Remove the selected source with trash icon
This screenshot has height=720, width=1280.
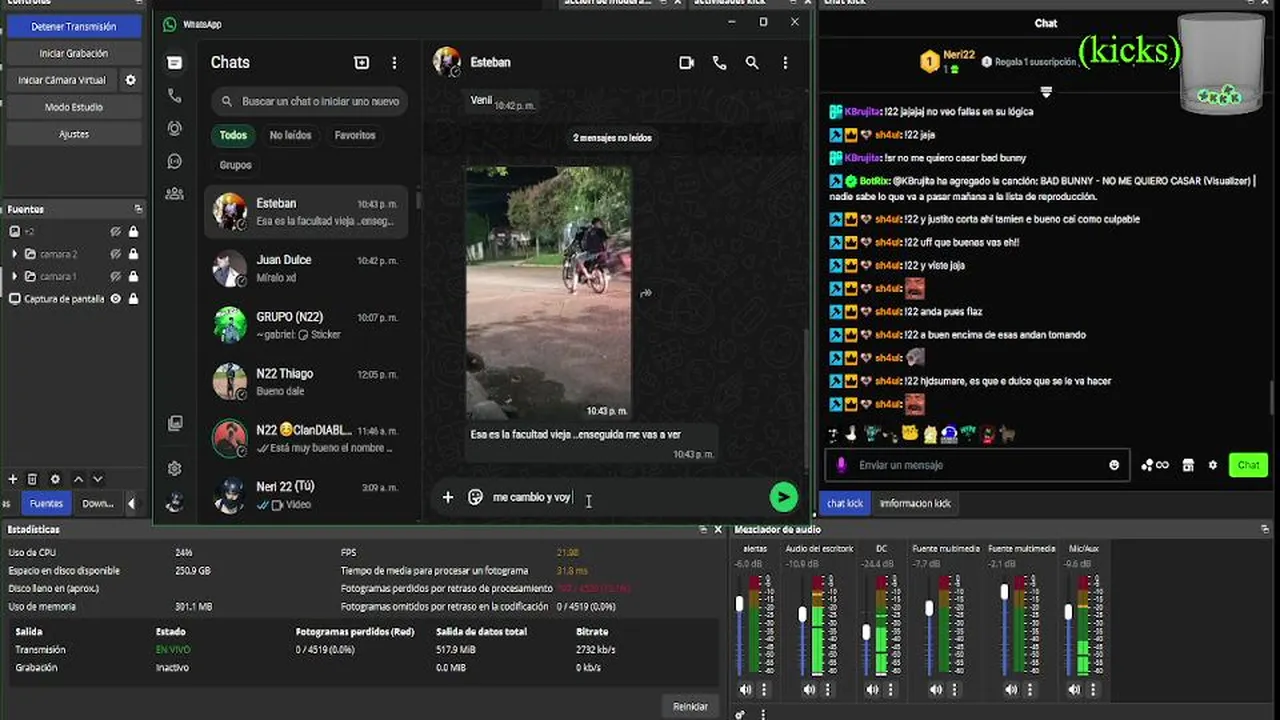click(x=32, y=480)
